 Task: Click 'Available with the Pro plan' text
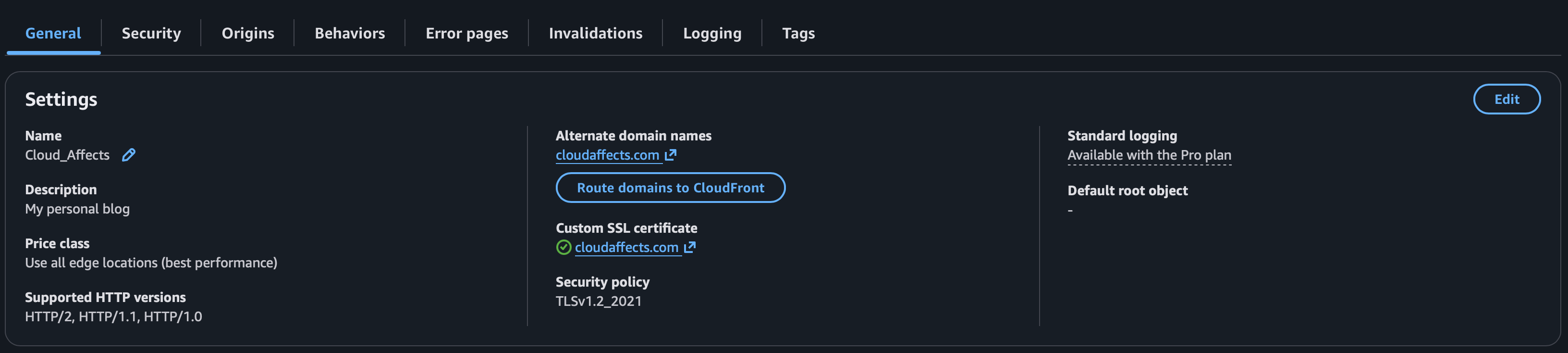tap(1149, 155)
